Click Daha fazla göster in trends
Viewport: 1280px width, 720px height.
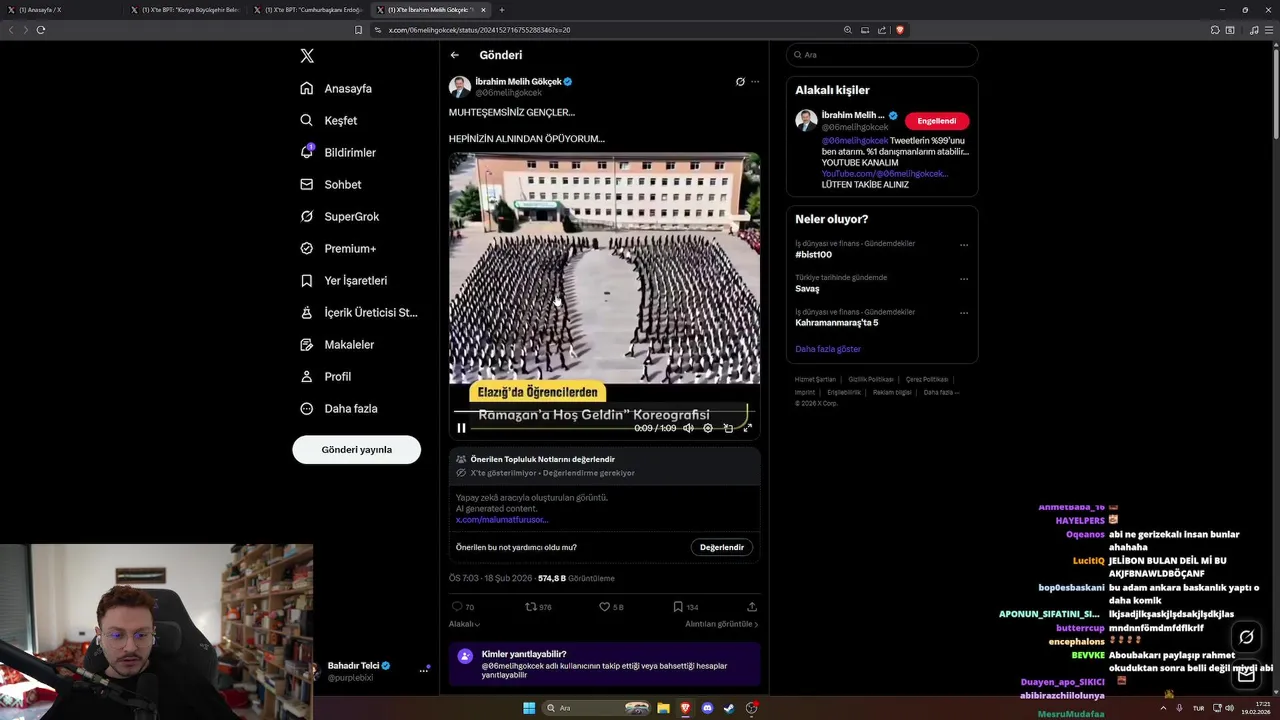point(828,349)
